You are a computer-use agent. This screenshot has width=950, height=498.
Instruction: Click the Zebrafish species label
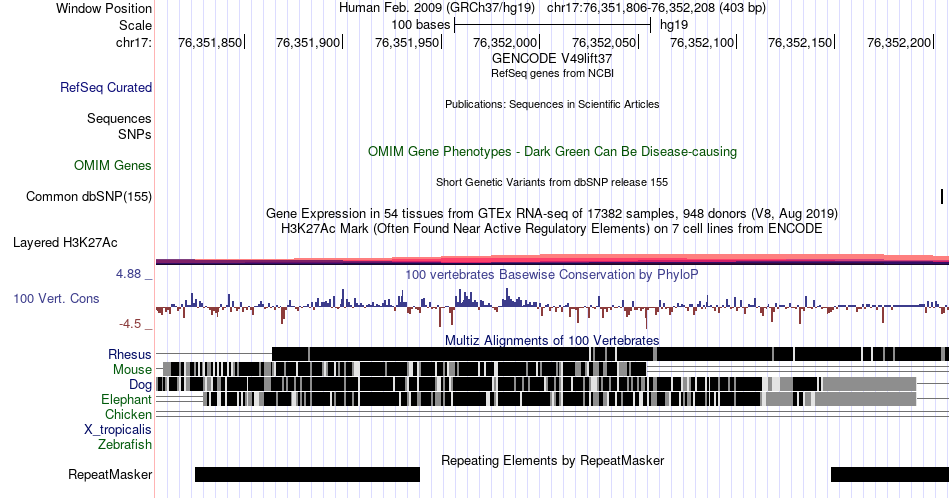(125, 444)
